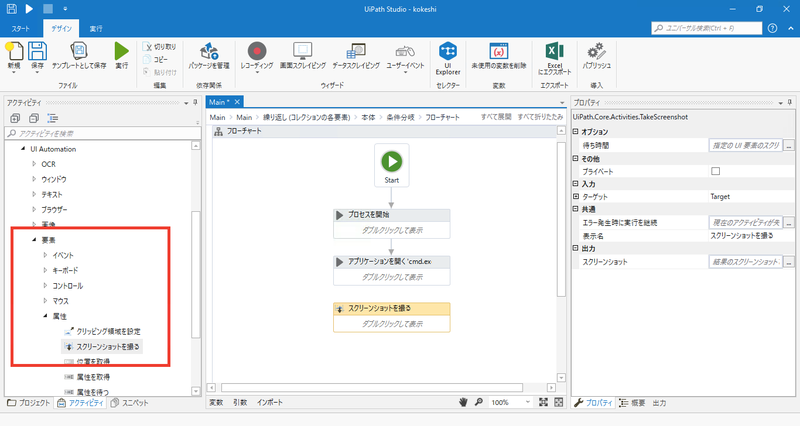Toggle the プライベート checkbox
Screen dimensions: 800x426
point(715,171)
